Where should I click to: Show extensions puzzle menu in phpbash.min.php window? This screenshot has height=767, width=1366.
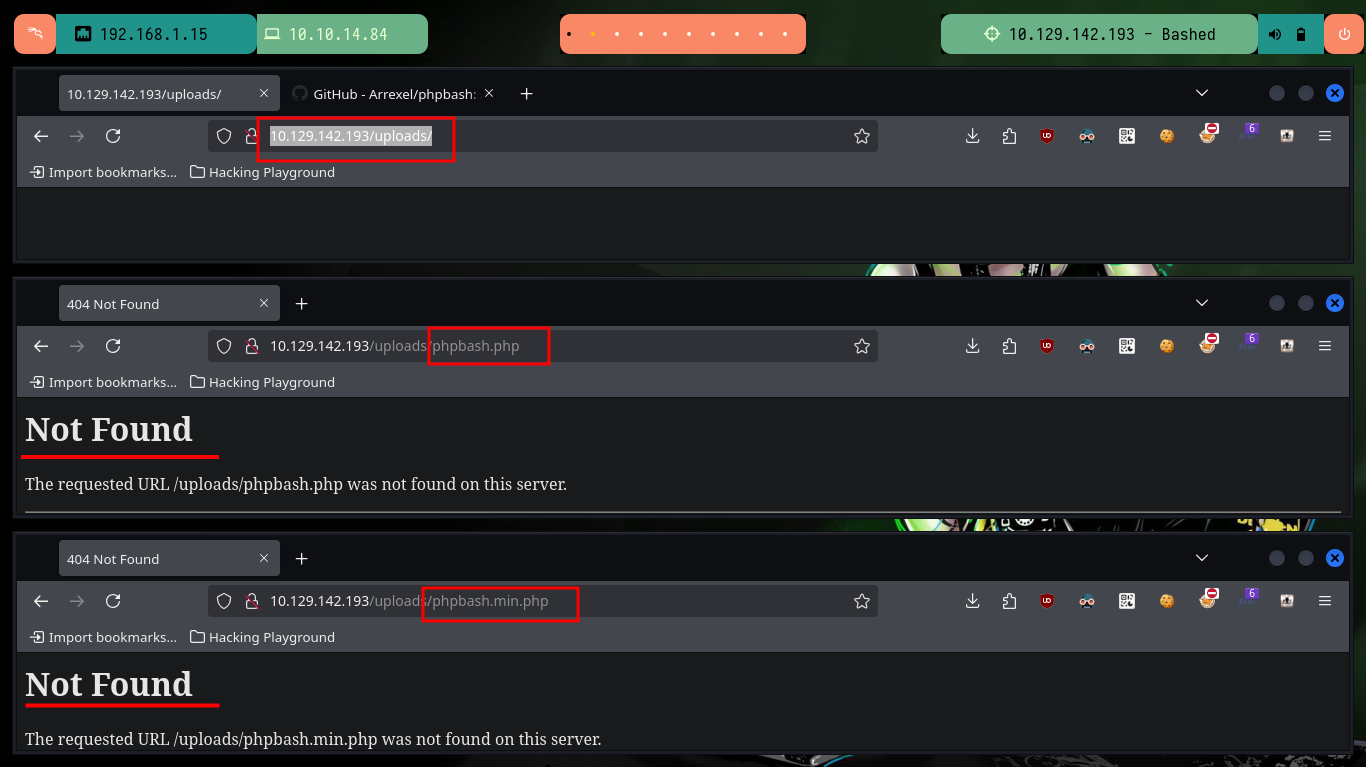pos(1009,601)
